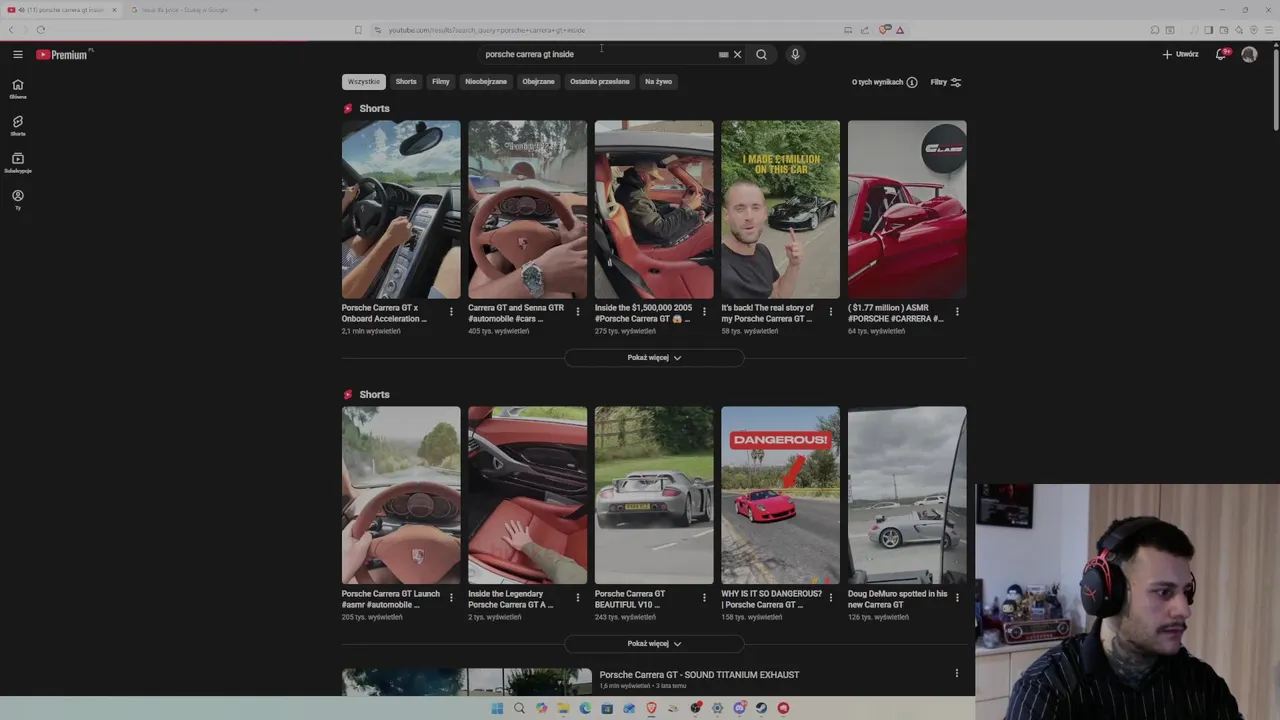Open a new browser tab with plus
Image resolution: width=1280 pixels, height=720 pixels.
coord(255,10)
